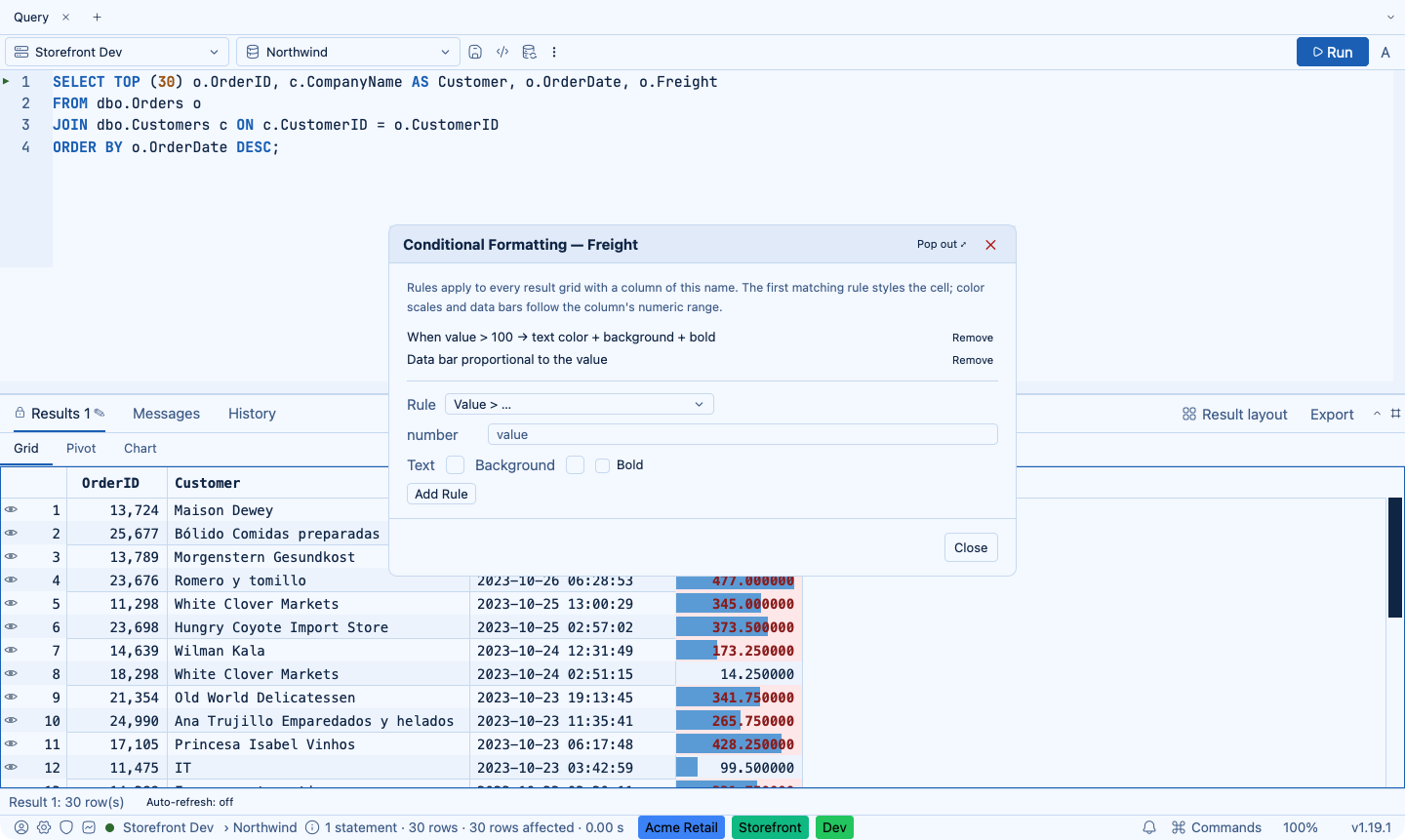Toggle the Bold checkbox in formatting rule
1405x840 pixels.
click(x=603, y=465)
